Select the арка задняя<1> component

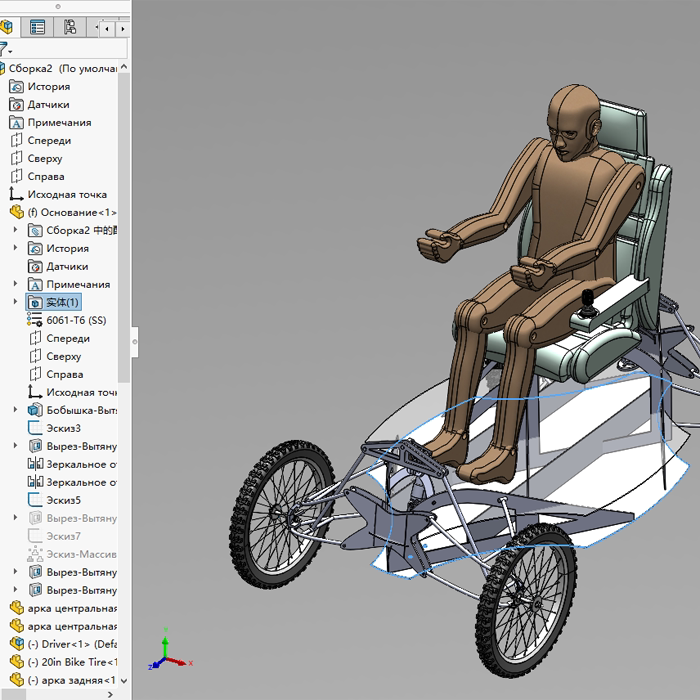coord(70,680)
